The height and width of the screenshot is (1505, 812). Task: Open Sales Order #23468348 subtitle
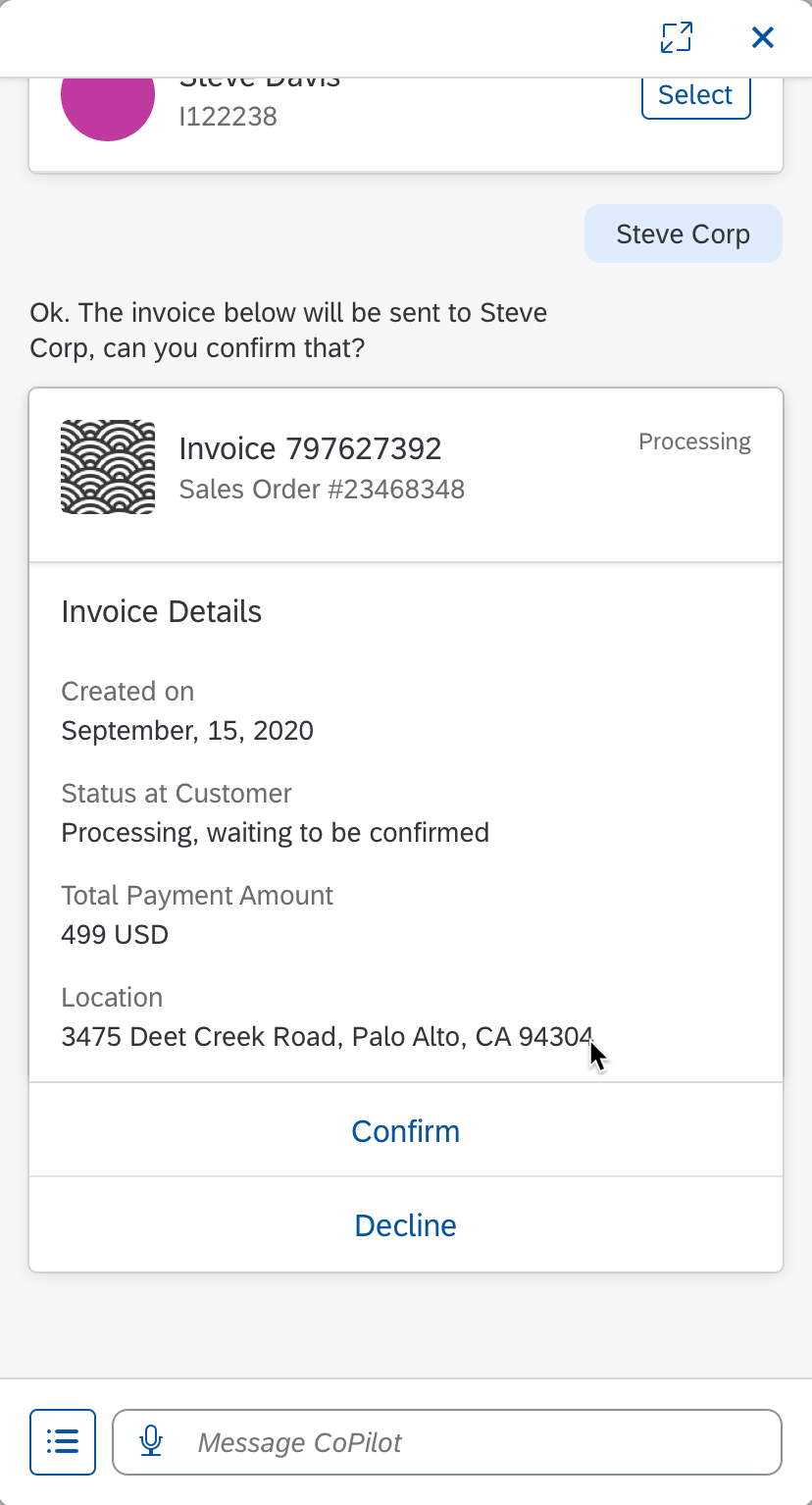tap(322, 489)
